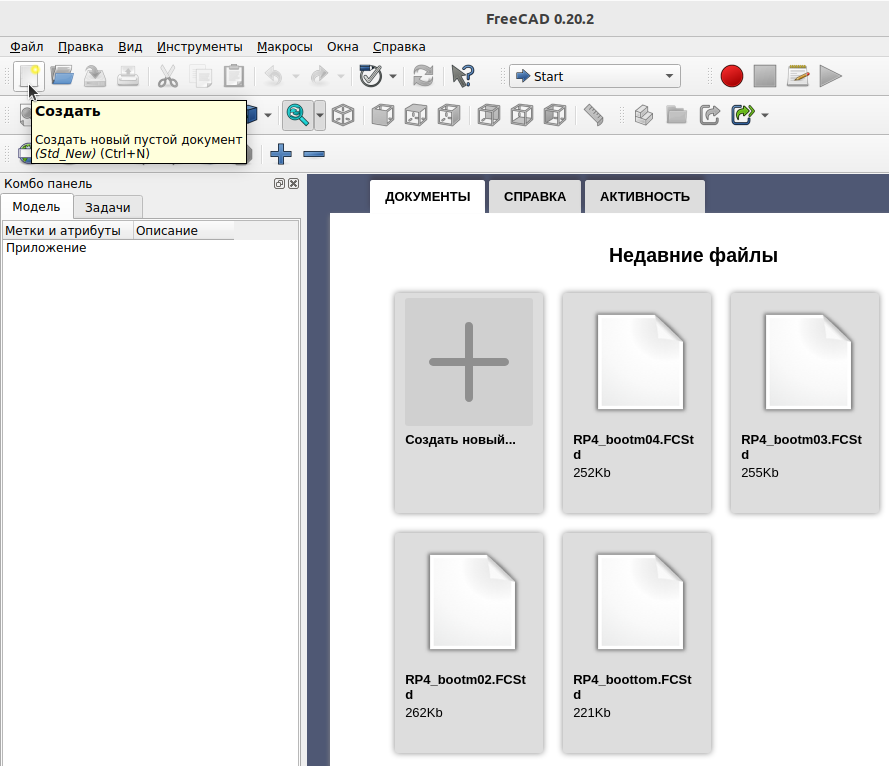Image resolution: width=889 pixels, height=766 pixels.
Task: Expand the draw style dropdown arrow
Action: [x=268, y=115]
